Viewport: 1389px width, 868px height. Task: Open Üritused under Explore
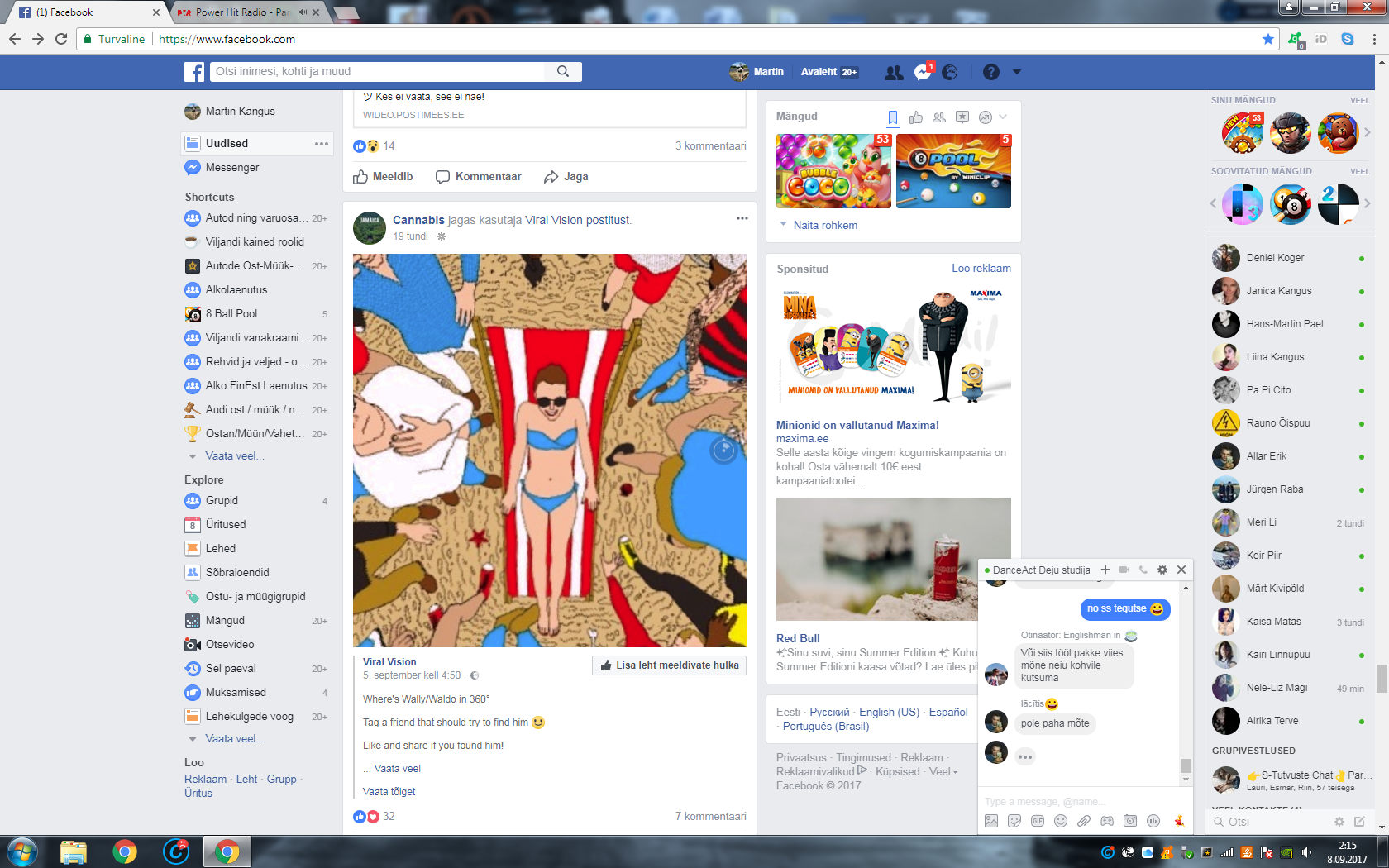point(225,525)
